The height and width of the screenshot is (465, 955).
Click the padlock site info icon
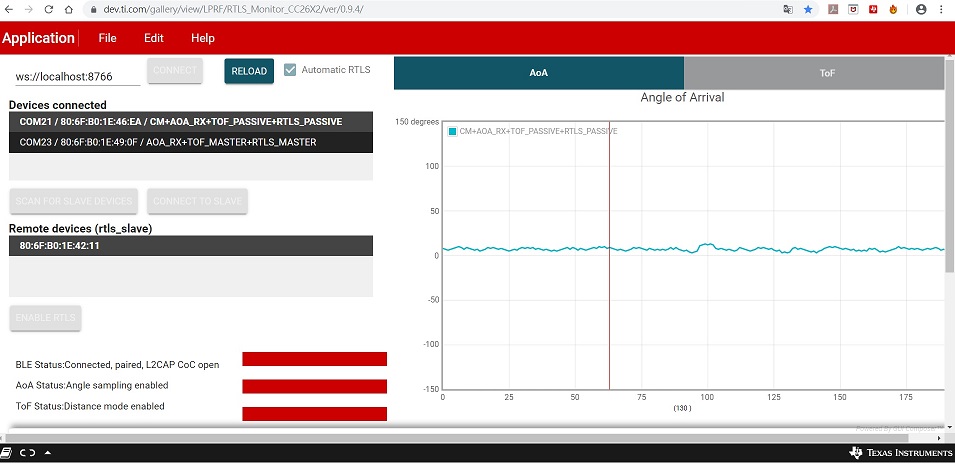[x=93, y=10]
